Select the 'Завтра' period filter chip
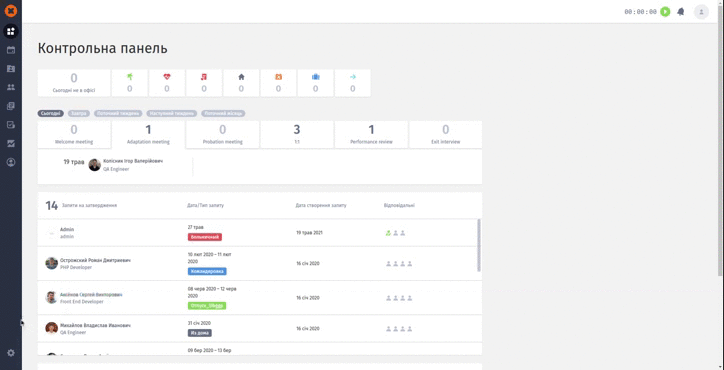Screen dimensions: 724x370 (79, 113)
